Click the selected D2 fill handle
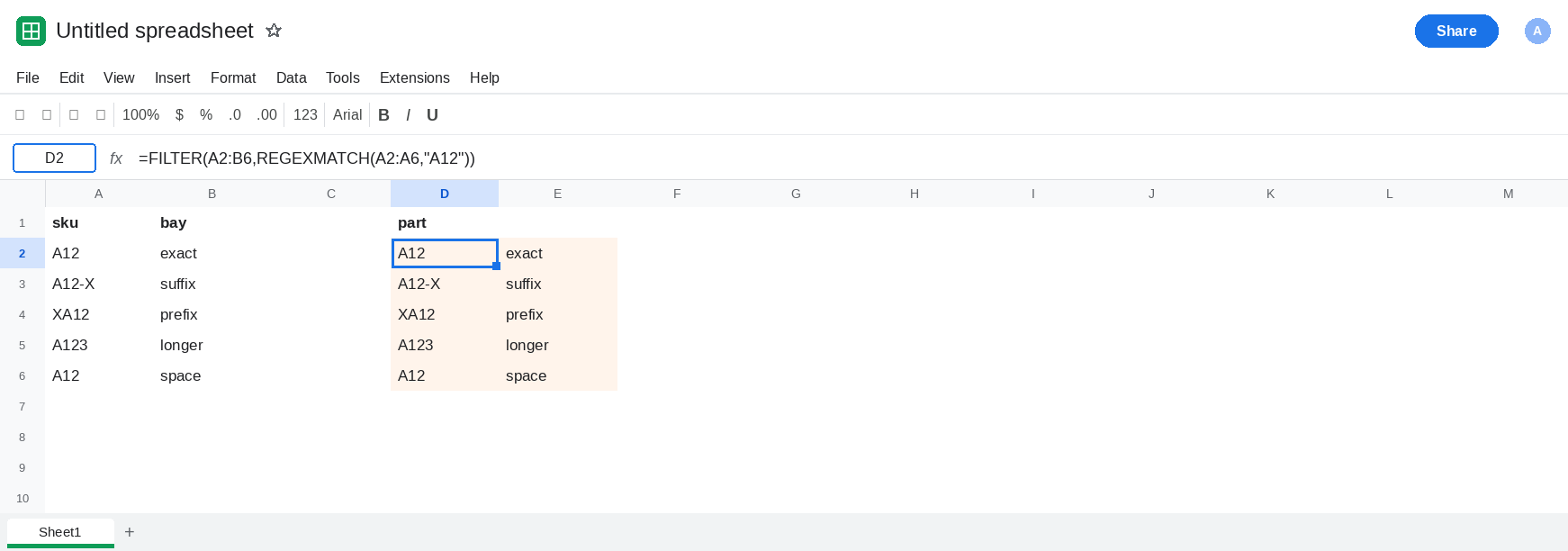This screenshot has height=551, width=1568. [496, 266]
